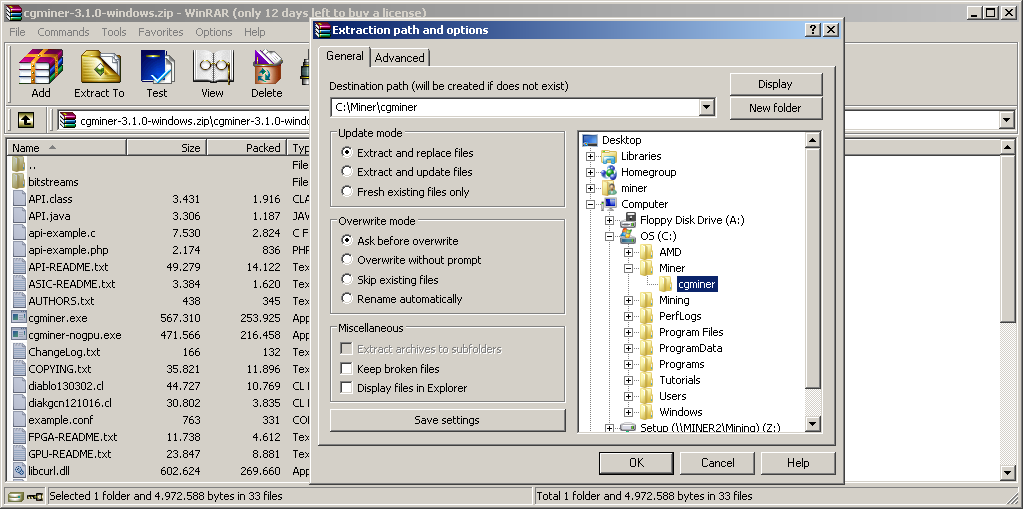Open the Commands menu

point(63,32)
